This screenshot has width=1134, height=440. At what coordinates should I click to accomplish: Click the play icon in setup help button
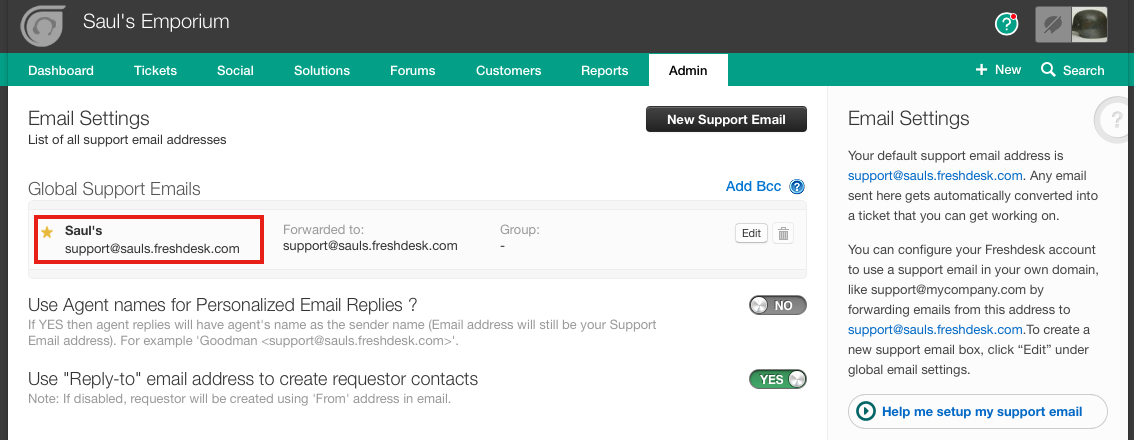866,411
